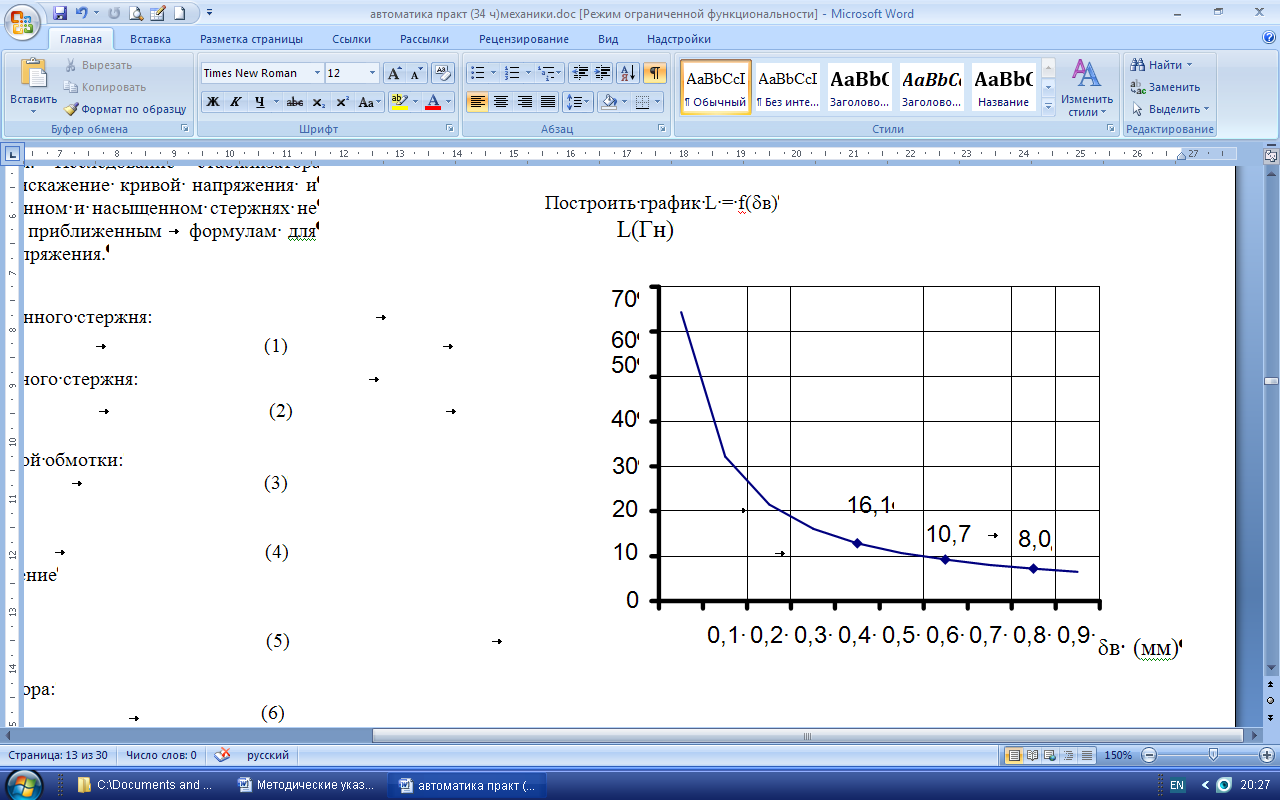
Task: Expand numbered list options arrow
Action: point(527,73)
